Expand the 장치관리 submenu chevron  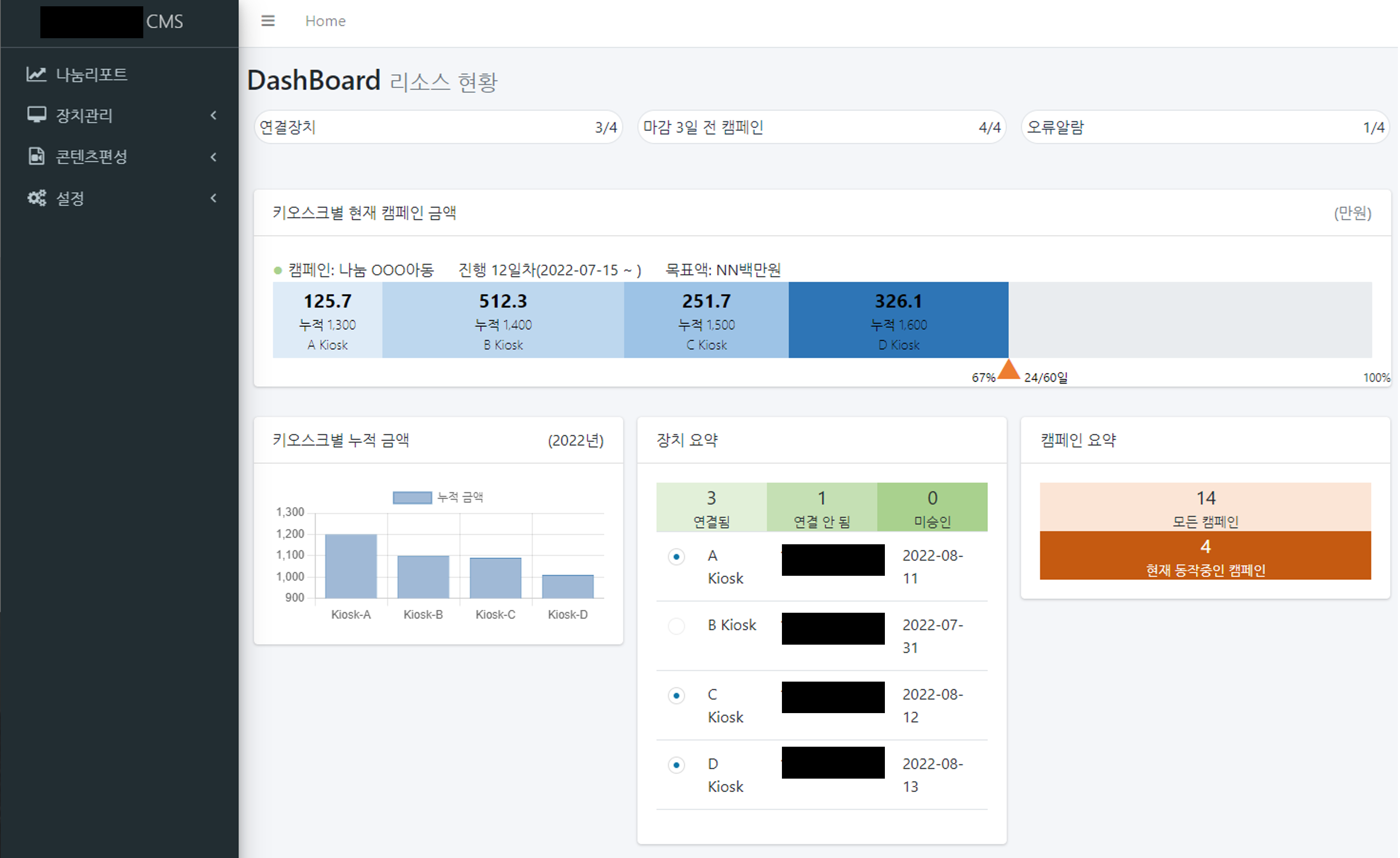pyautogui.click(x=213, y=116)
